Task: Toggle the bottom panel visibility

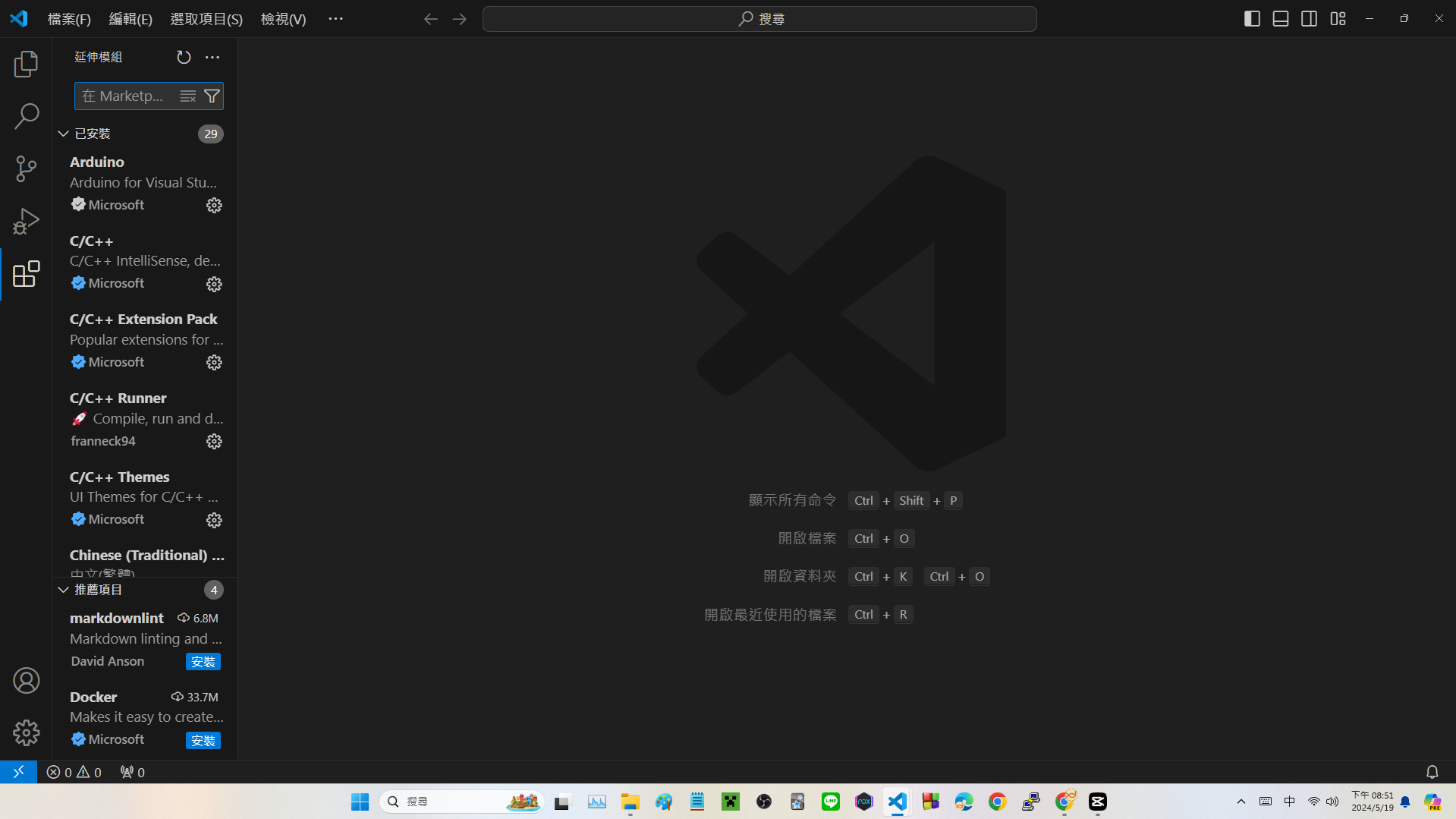Action: click(x=1281, y=19)
